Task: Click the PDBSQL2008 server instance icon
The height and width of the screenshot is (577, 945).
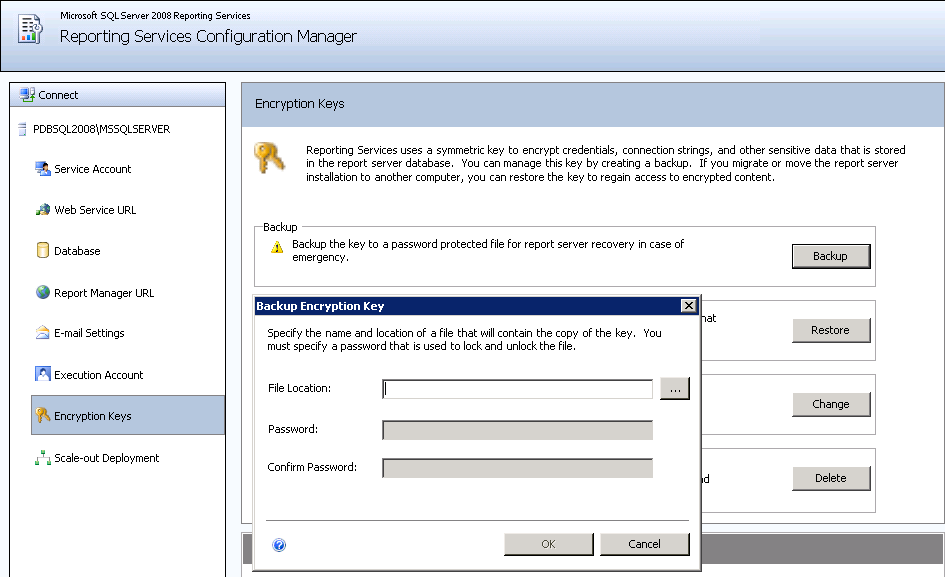Action: pos(22,129)
